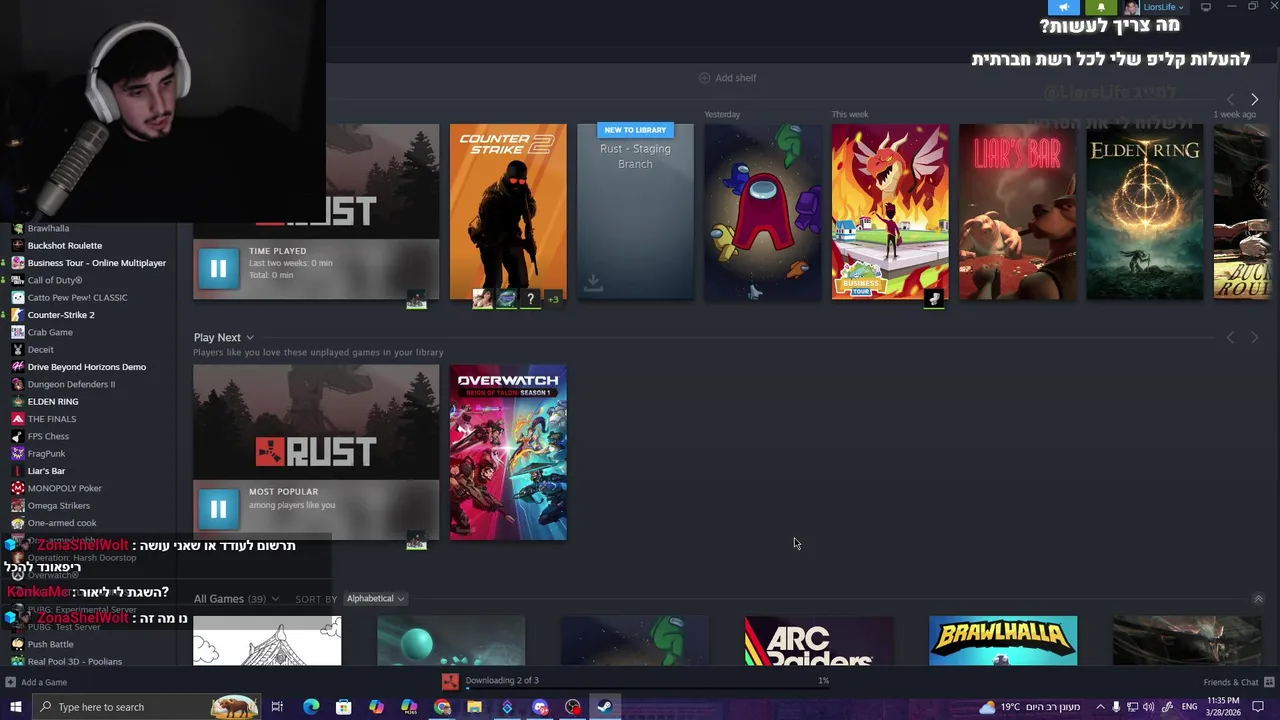Pause the Rust download in MOST POPULAR card
The width and height of the screenshot is (1280, 720).
[x=218, y=509]
